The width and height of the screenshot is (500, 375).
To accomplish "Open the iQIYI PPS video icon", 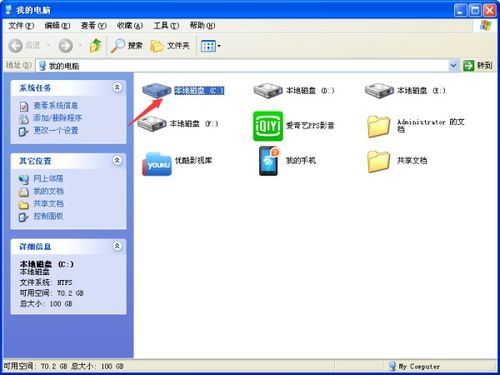I will pyautogui.click(x=268, y=126).
